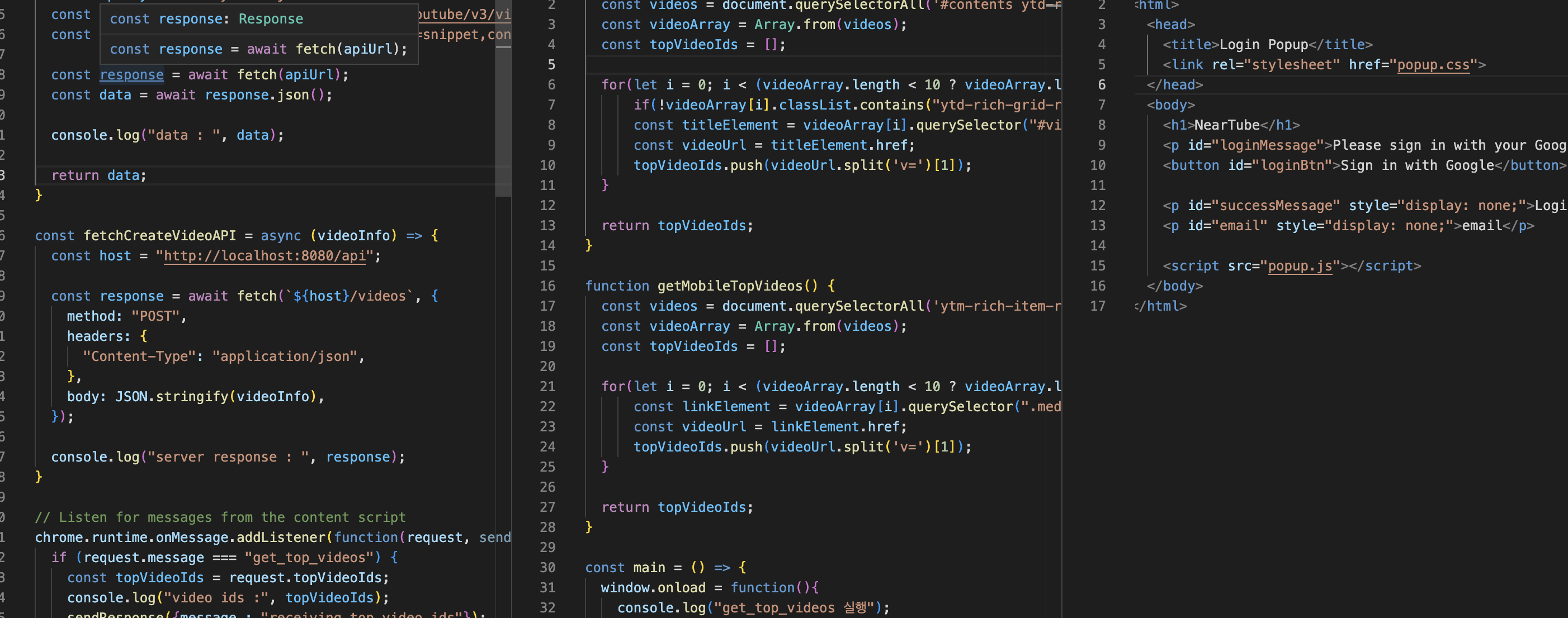Click the fetchCreateVideoAPI function name
This screenshot has width=1568, height=618.
pos(159,236)
